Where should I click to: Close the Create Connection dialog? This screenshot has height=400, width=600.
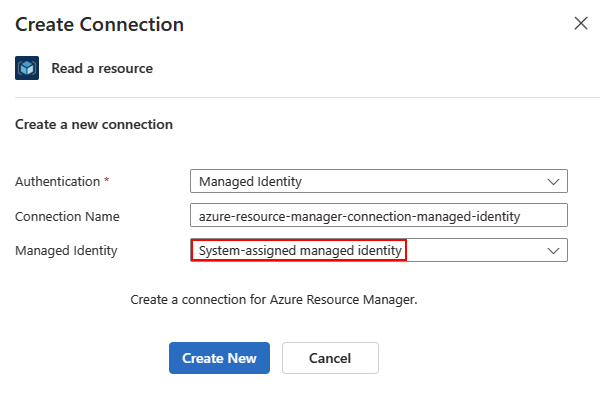point(580,23)
